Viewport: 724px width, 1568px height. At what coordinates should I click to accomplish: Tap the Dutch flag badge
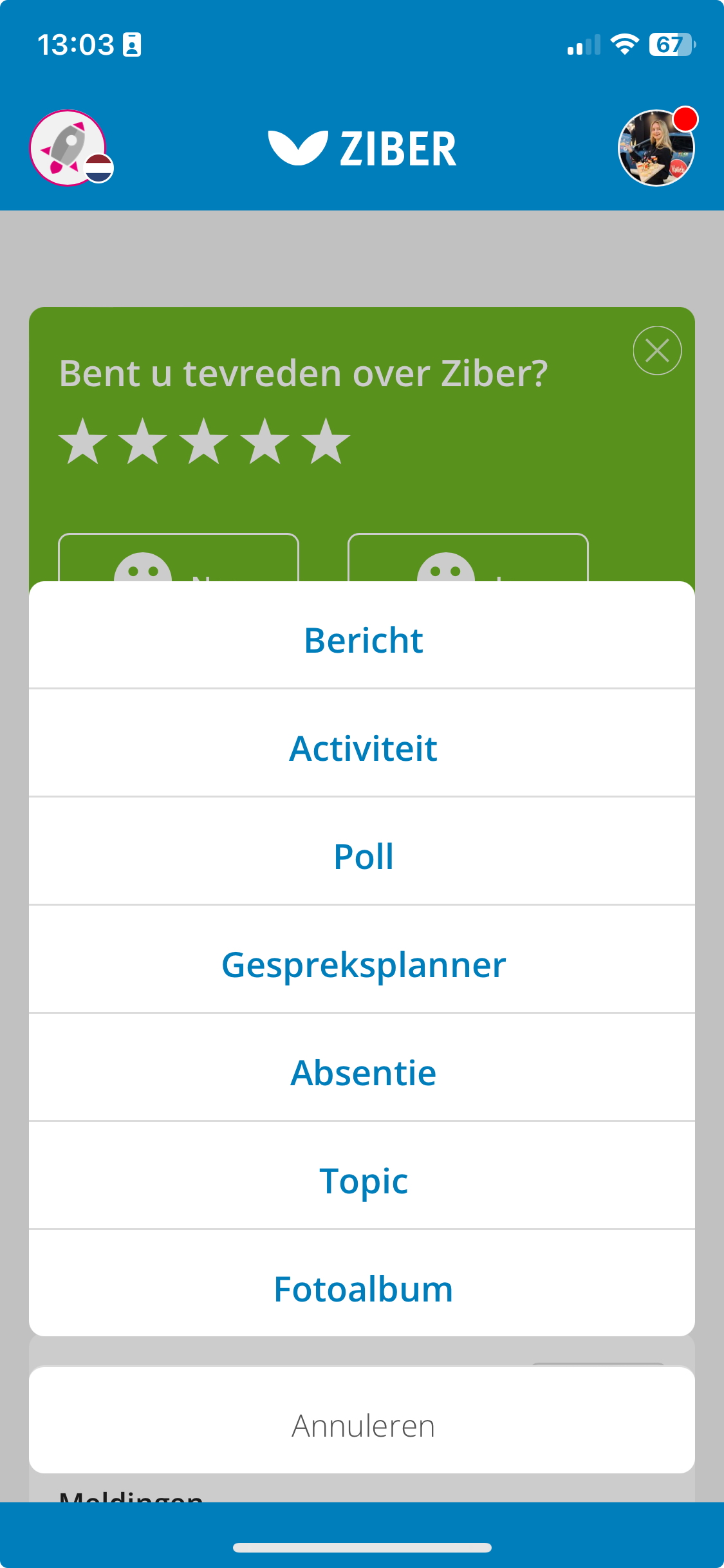pyautogui.click(x=99, y=169)
